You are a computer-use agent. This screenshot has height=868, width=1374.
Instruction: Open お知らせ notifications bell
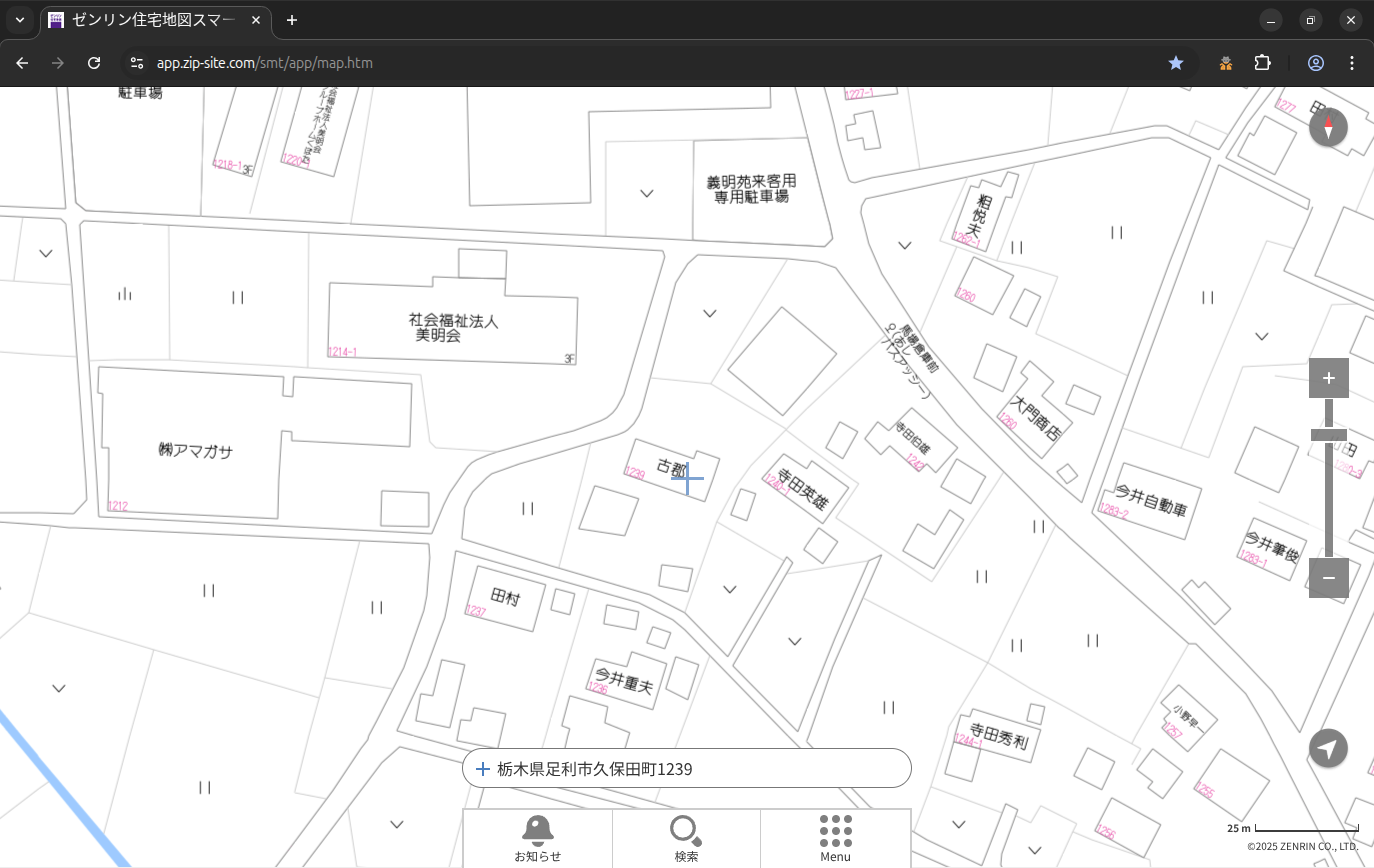[537, 838]
